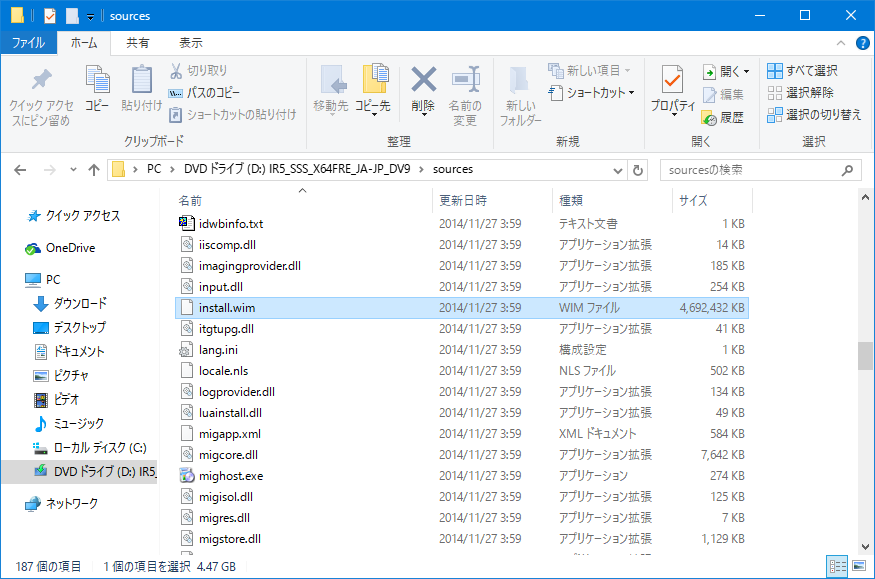Image resolution: width=875 pixels, height=579 pixels.
Task: Expand the ショートカット dropdown arrow
Action: [x=631, y=93]
